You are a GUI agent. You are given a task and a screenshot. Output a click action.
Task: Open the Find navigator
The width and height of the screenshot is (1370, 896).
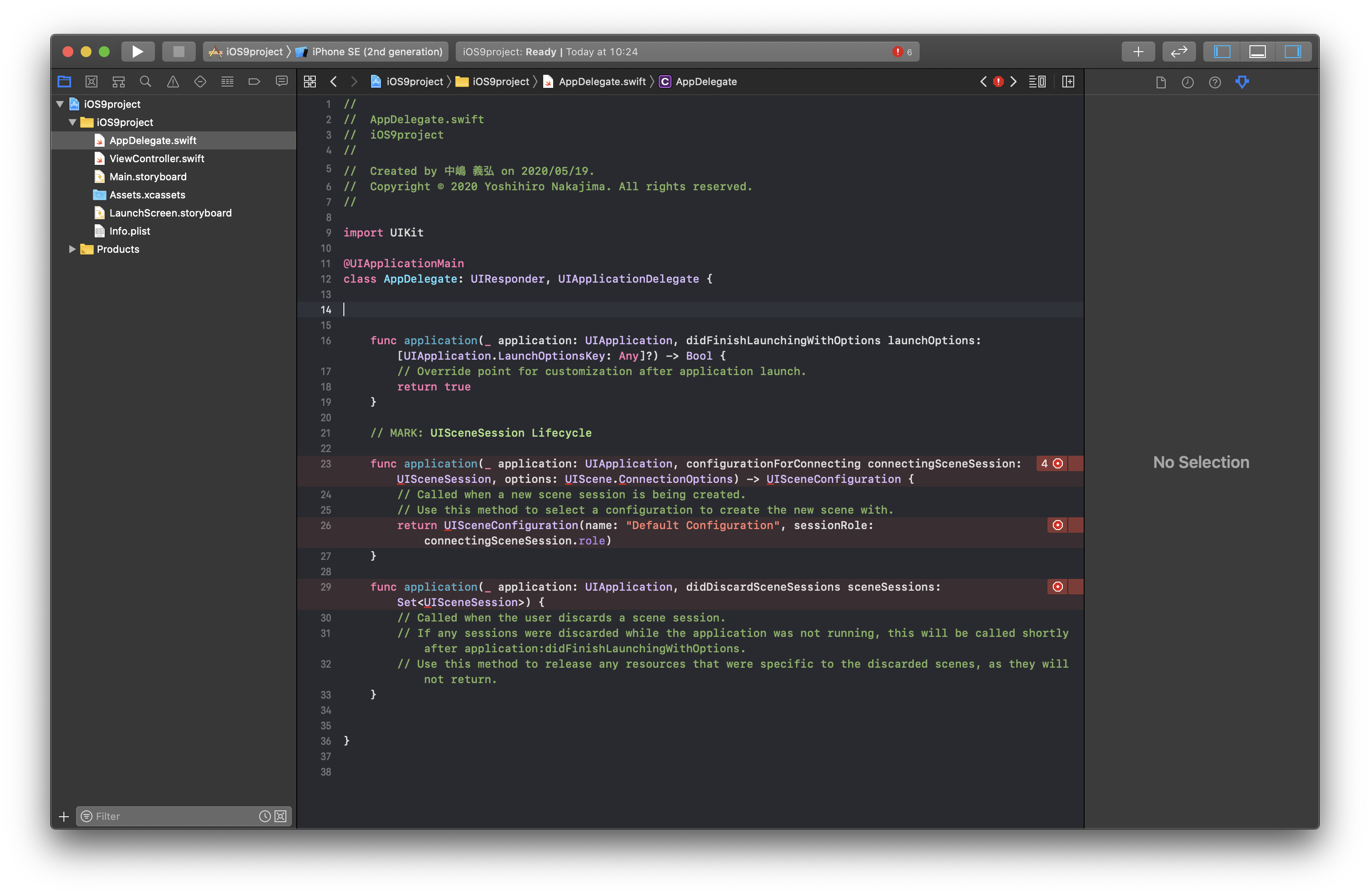[145, 82]
